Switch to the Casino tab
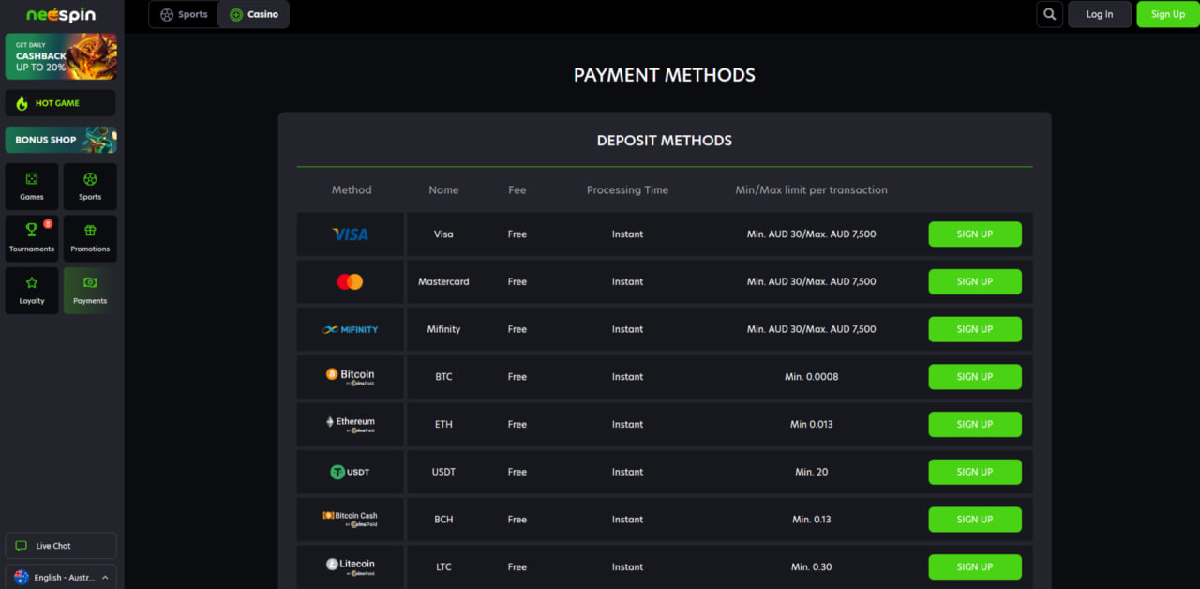 point(253,14)
